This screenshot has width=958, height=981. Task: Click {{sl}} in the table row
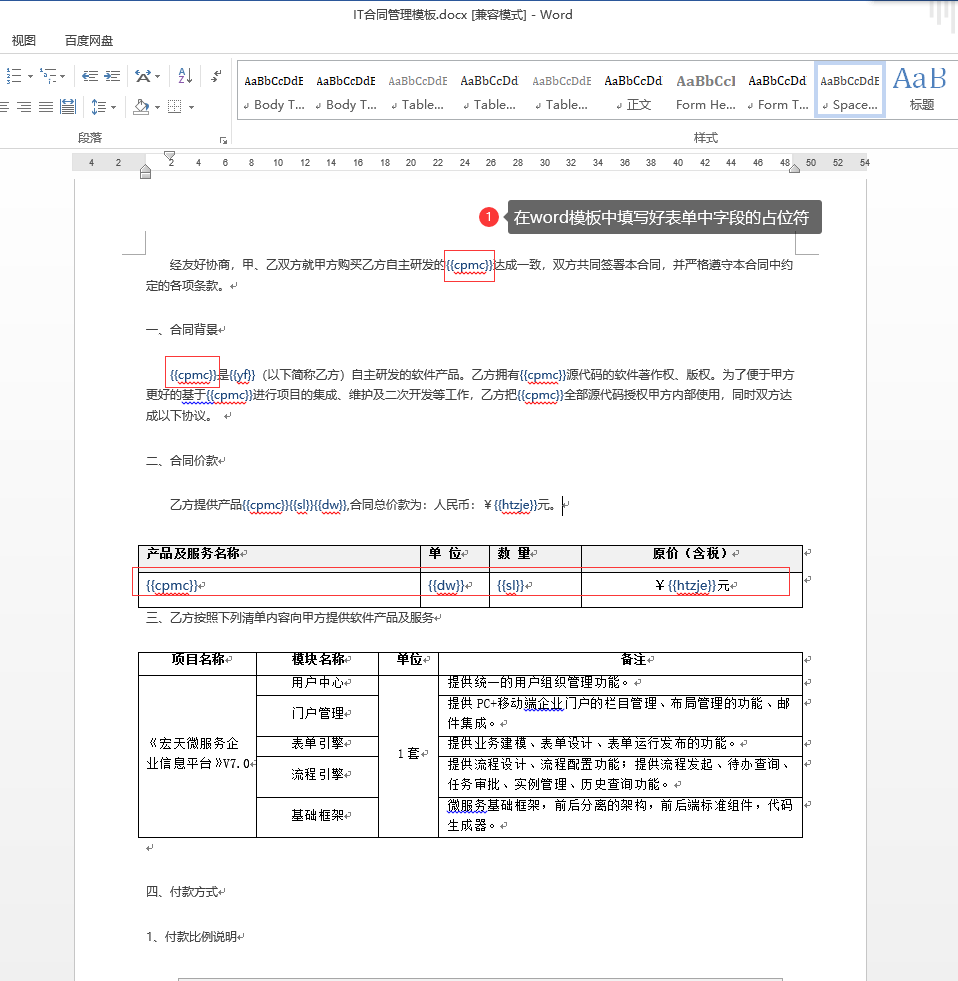point(511,586)
